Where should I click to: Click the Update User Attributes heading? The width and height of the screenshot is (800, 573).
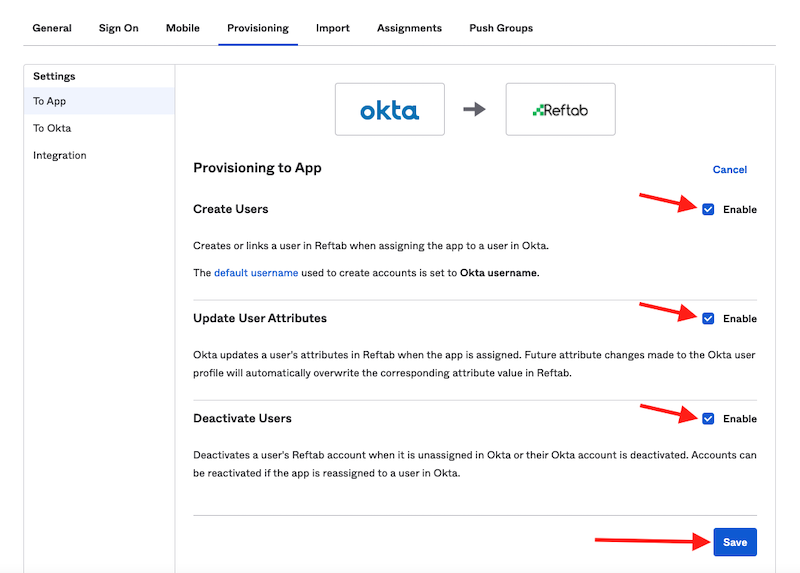(x=260, y=318)
